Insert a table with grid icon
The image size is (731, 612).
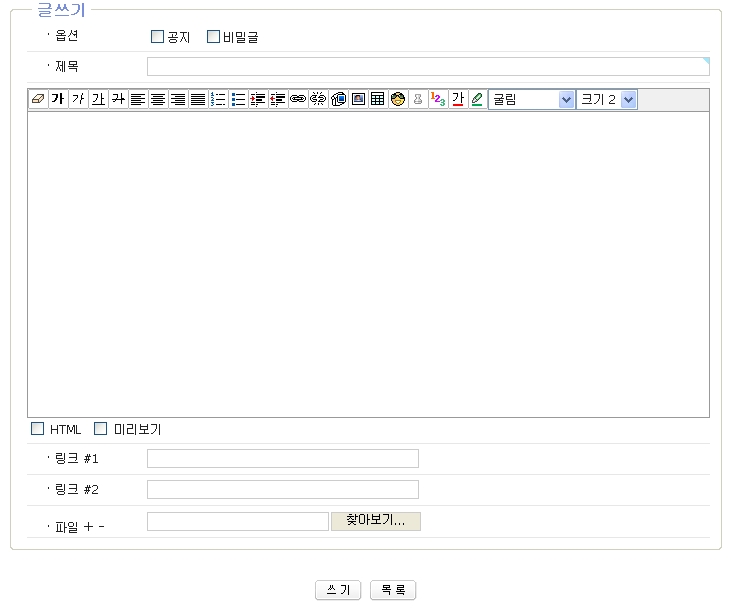coord(378,99)
